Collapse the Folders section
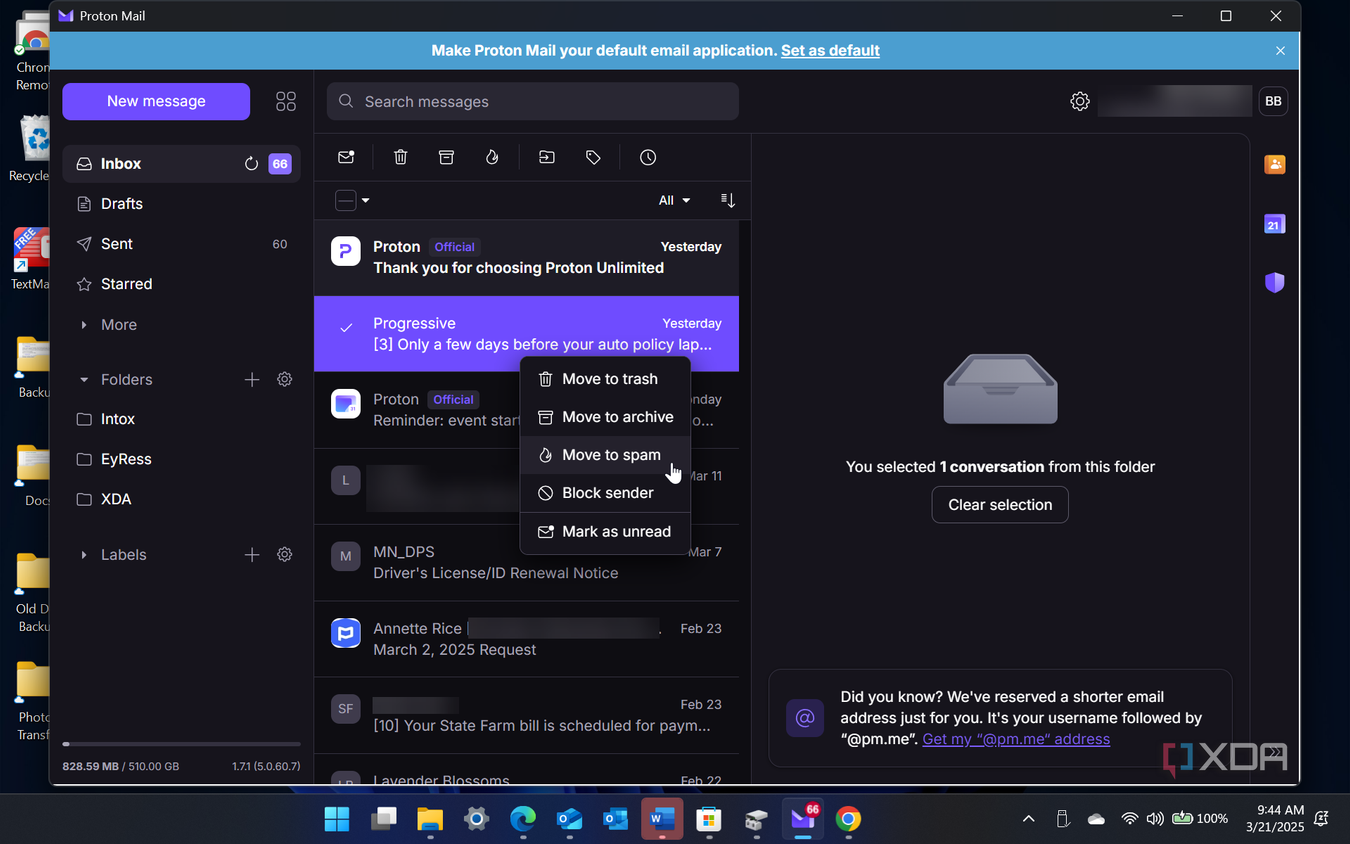This screenshot has height=844, width=1350. pyautogui.click(x=84, y=380)
